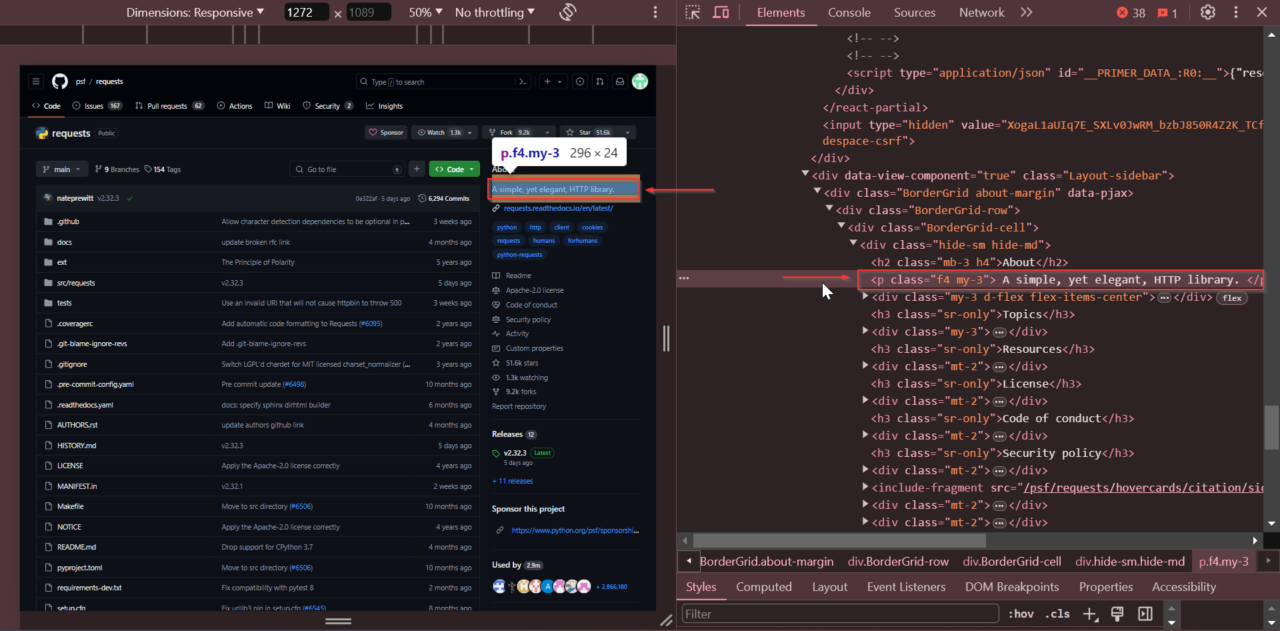
Task: Open the repository Insights tab
Action: click(x=385, y=106)
